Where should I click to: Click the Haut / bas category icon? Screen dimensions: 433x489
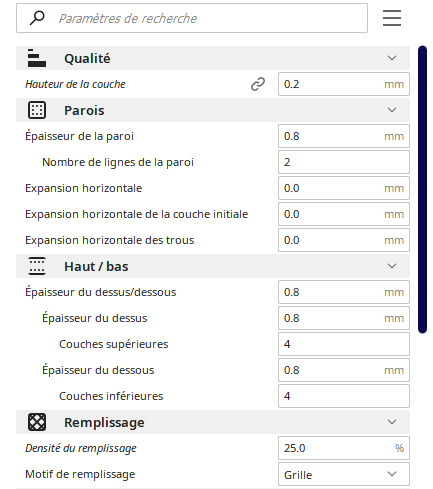pos(37,266)
